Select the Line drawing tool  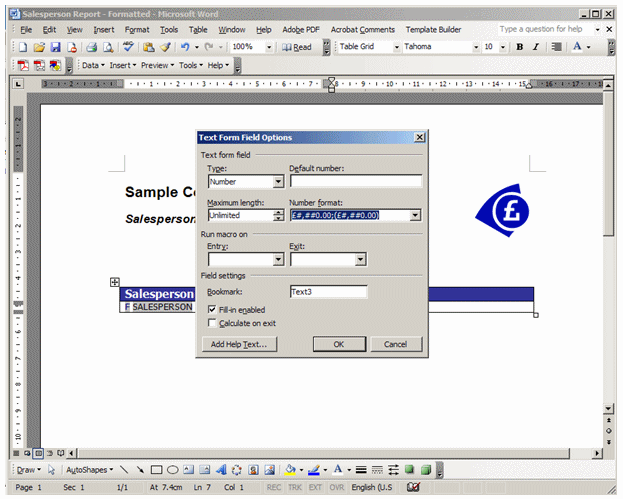[x=124, y=470]
